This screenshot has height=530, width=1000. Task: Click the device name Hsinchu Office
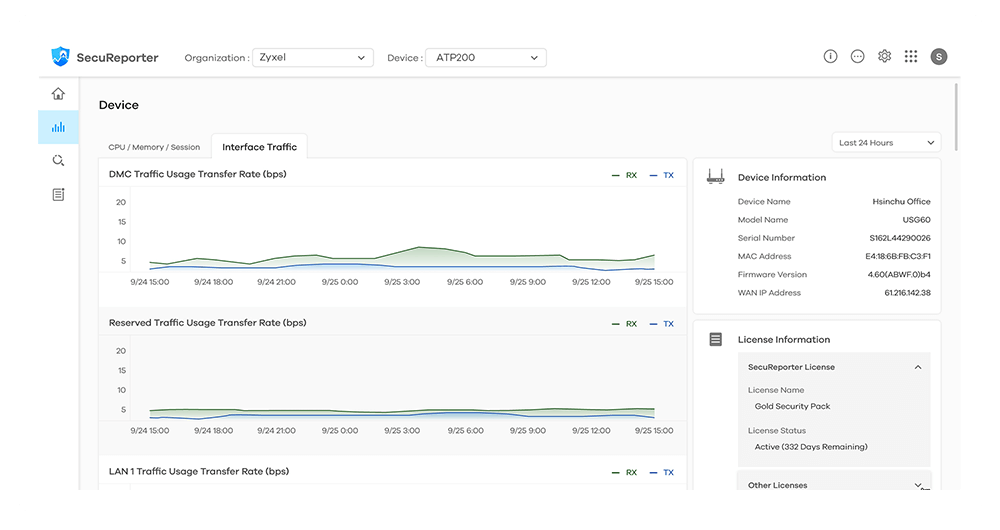(x=901, y=202)
